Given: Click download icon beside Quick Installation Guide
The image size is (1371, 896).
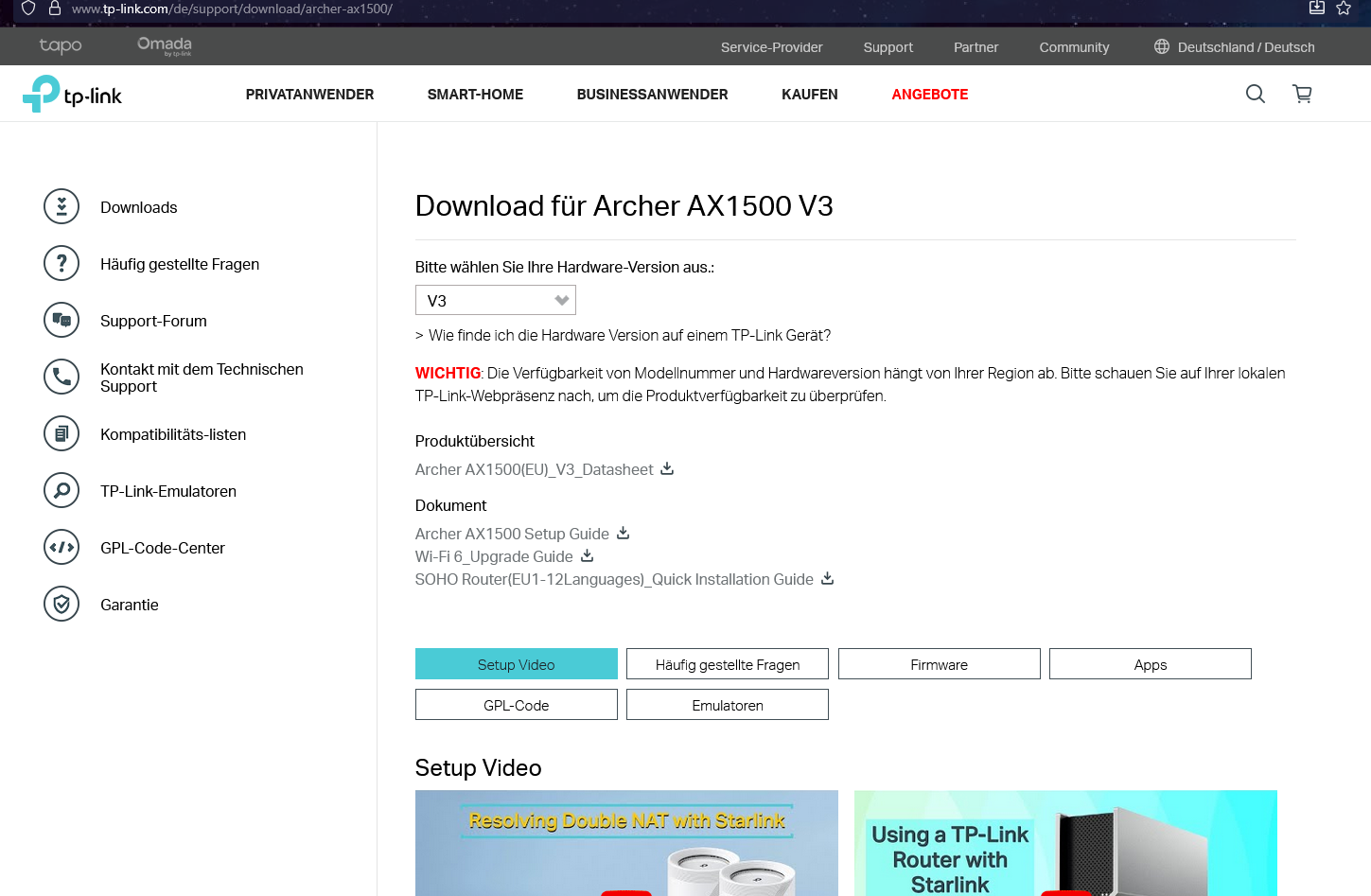Looking at the screenshot, I should click(x=827, y=578).
